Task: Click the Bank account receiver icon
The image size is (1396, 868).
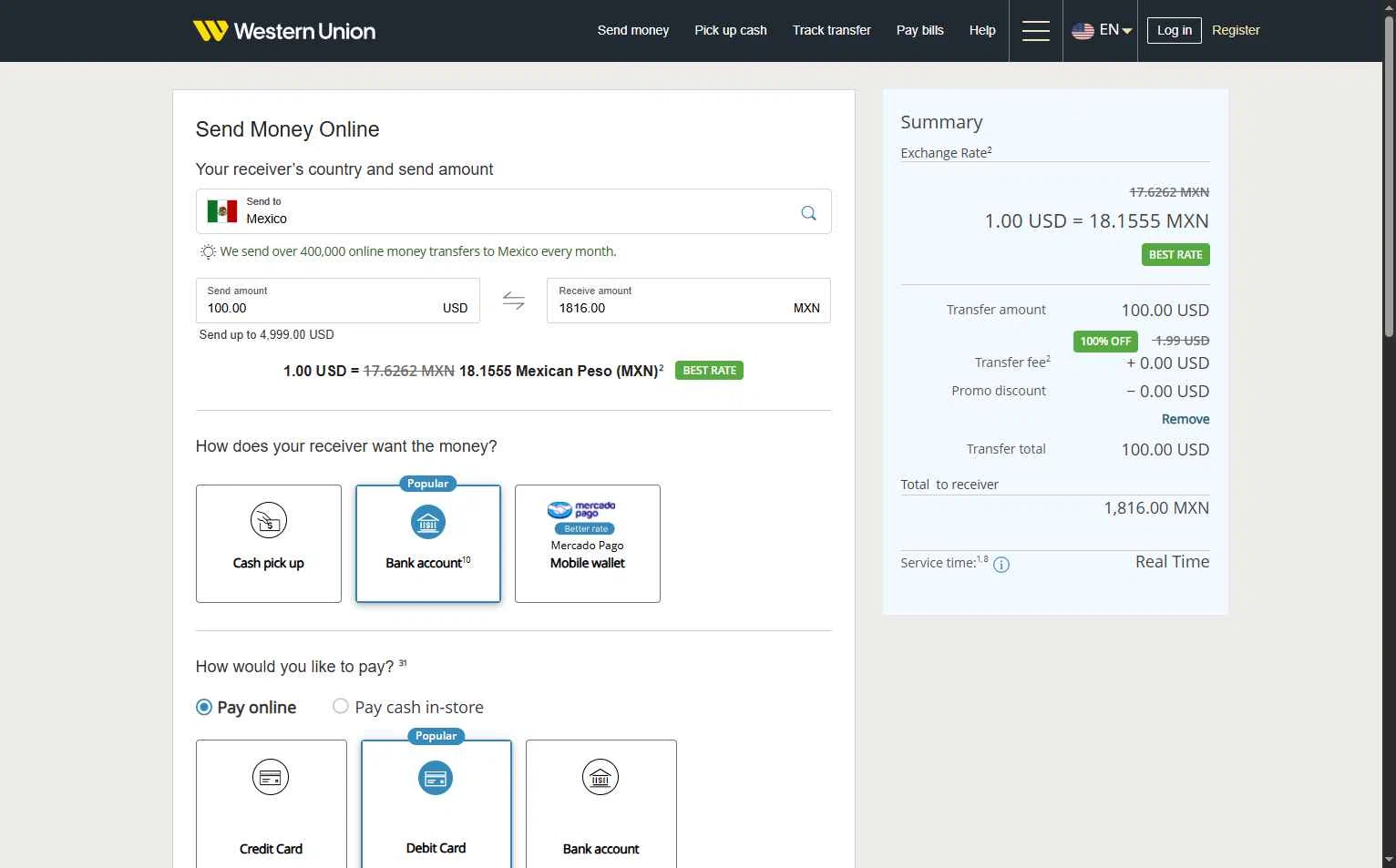Action: click(428, 522)
